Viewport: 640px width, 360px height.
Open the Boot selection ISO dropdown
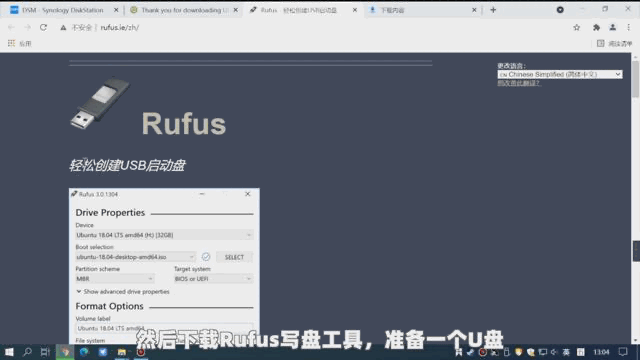tap(135, 257)
